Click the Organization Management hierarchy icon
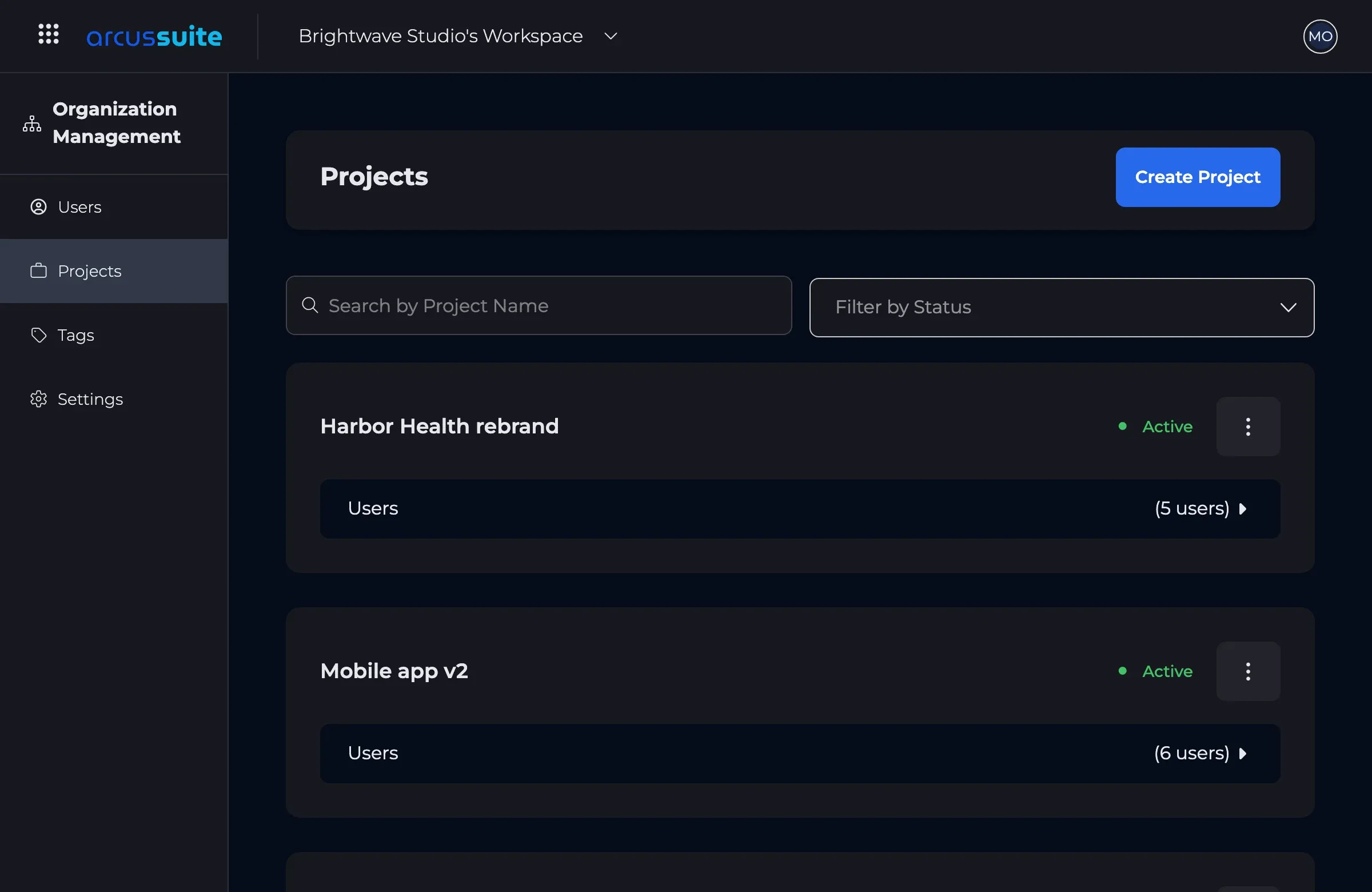The width and height of the screenshot is (1372, 892). 32,123
